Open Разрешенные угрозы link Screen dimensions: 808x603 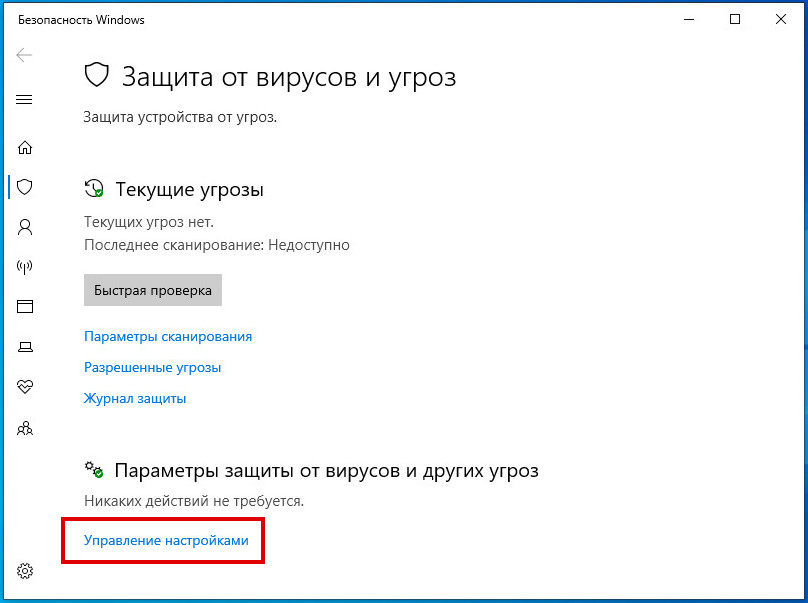click(153, 367)
